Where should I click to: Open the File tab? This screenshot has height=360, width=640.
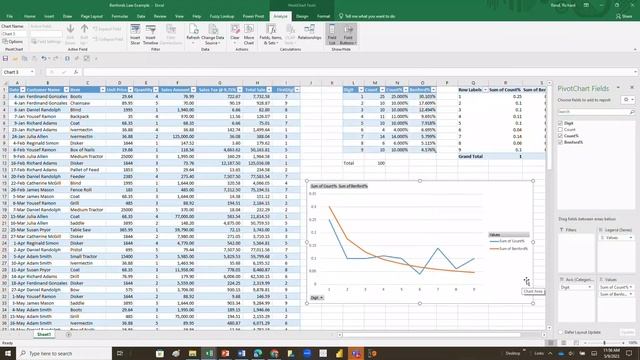click(x=9, y=16)
